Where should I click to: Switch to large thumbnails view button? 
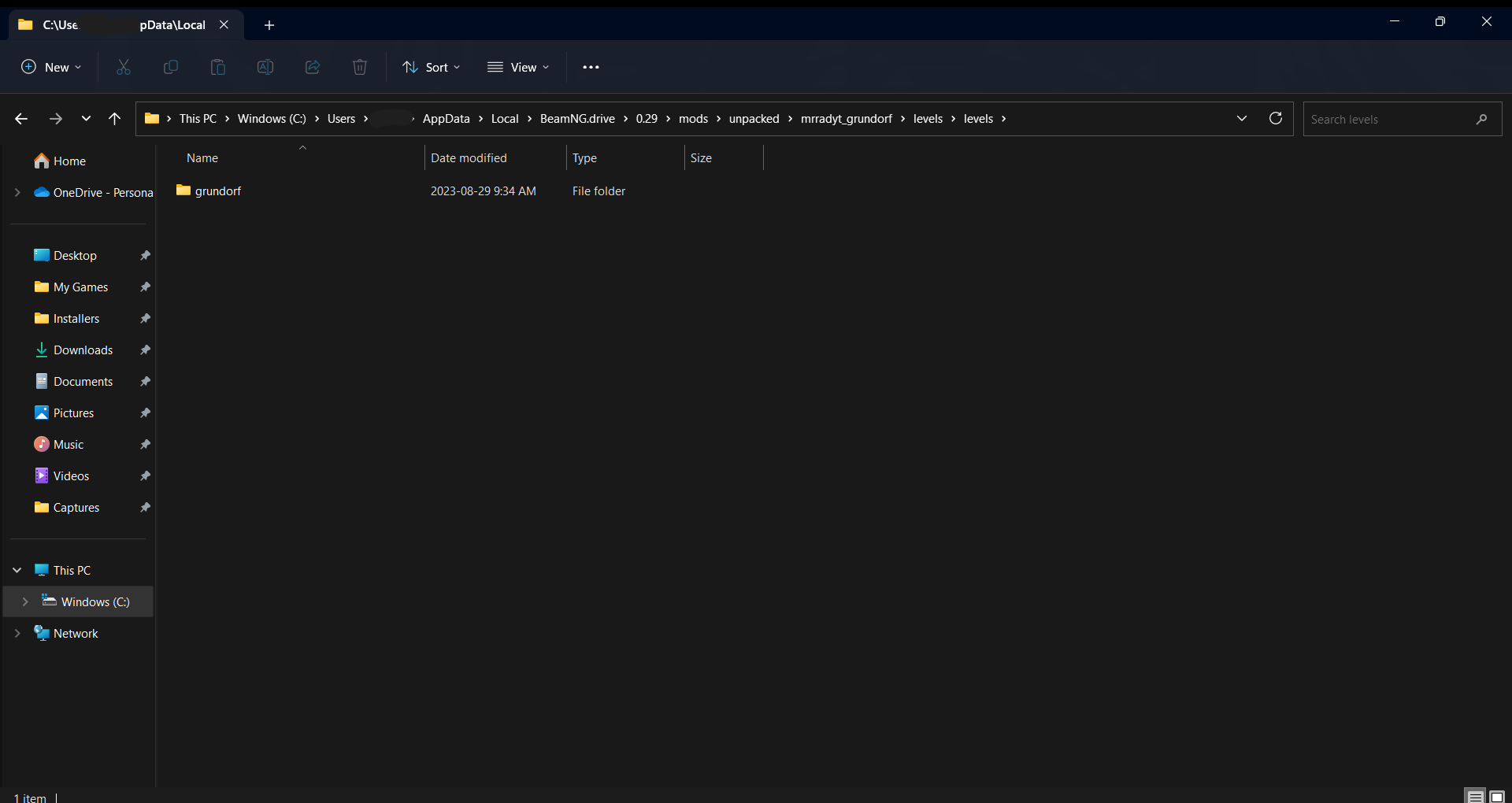(x=1497, y=796)
